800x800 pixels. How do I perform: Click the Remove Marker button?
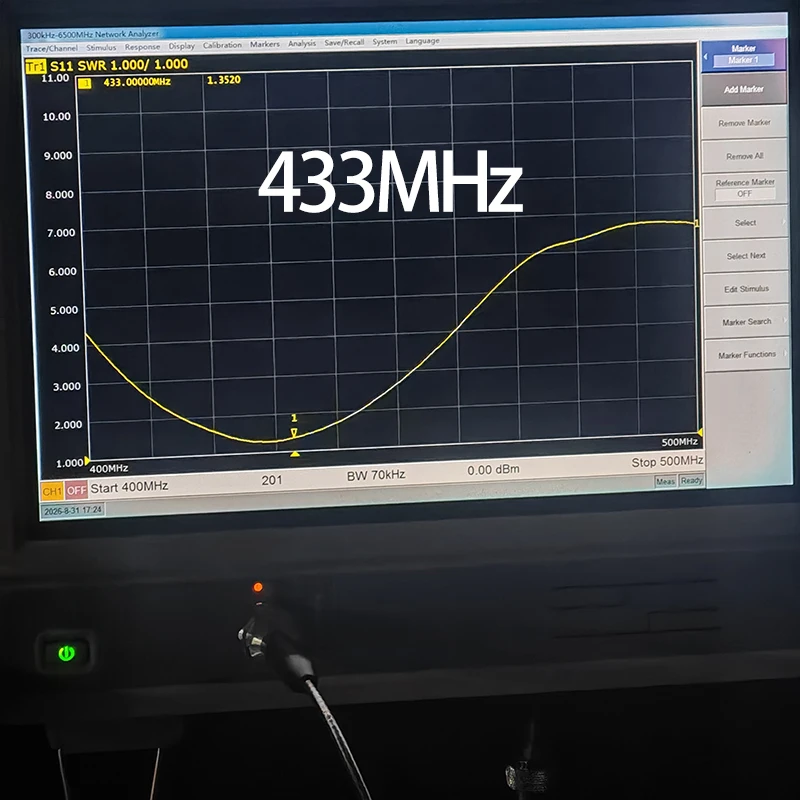pos(744,123)
